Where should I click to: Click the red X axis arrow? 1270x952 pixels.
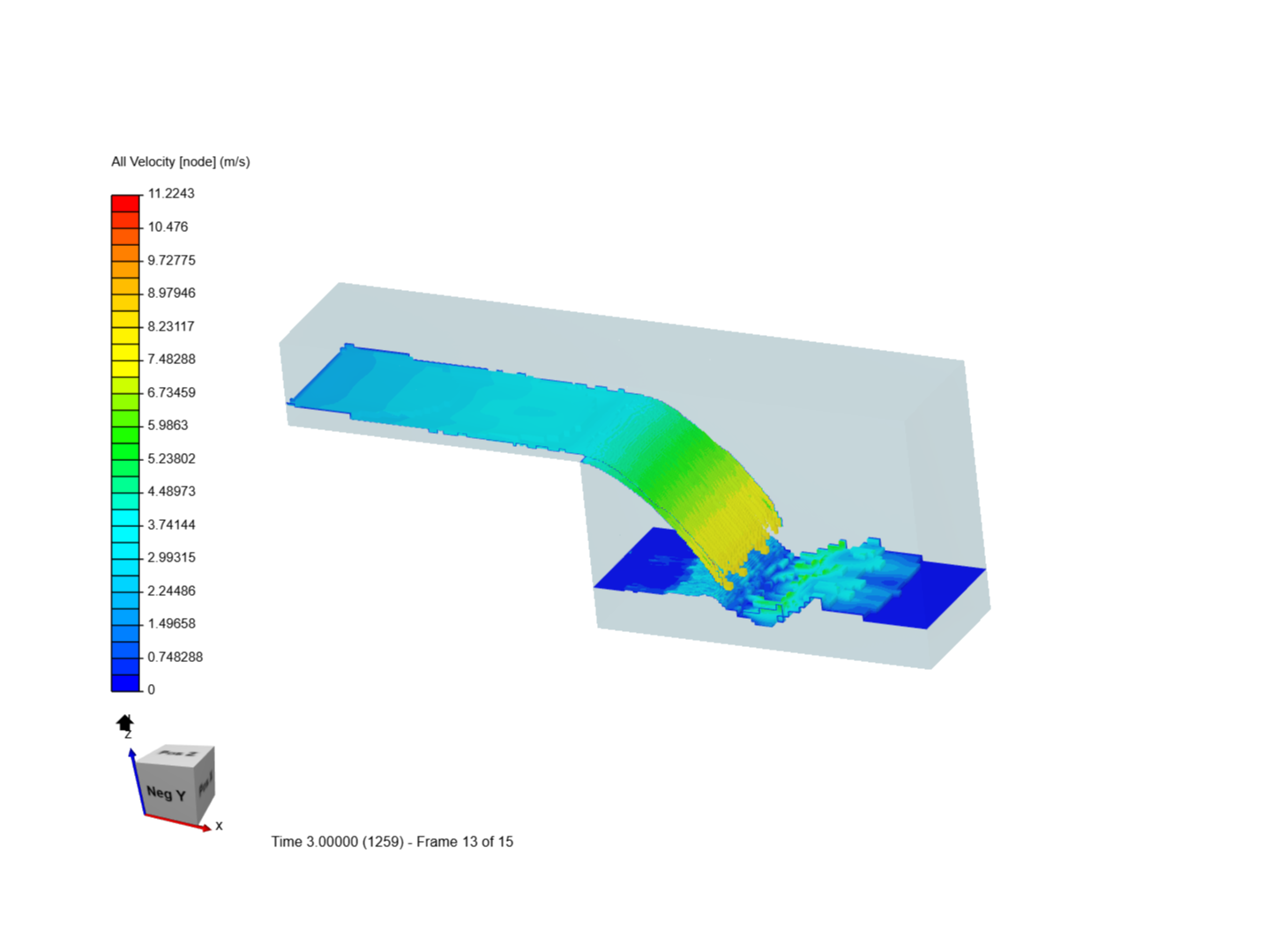[x=177, y=822]
